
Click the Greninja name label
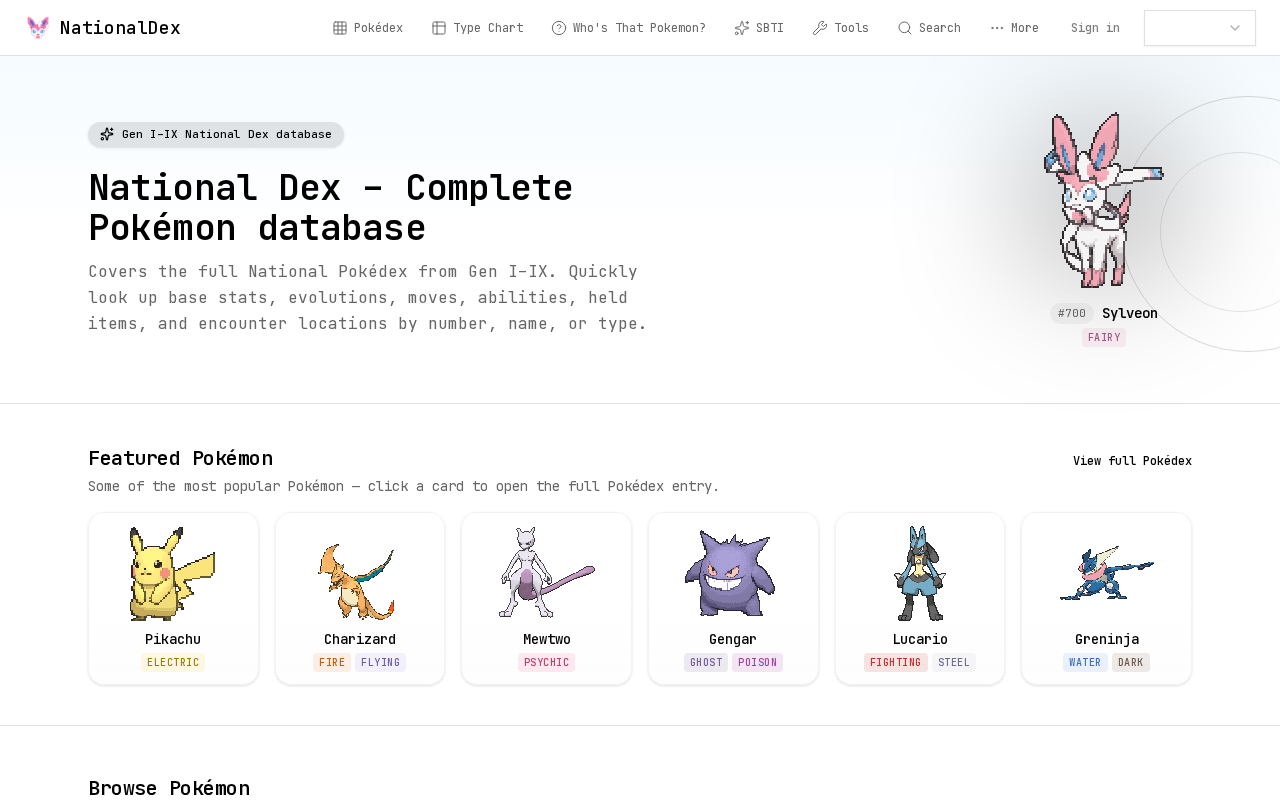coord(1107,639)
